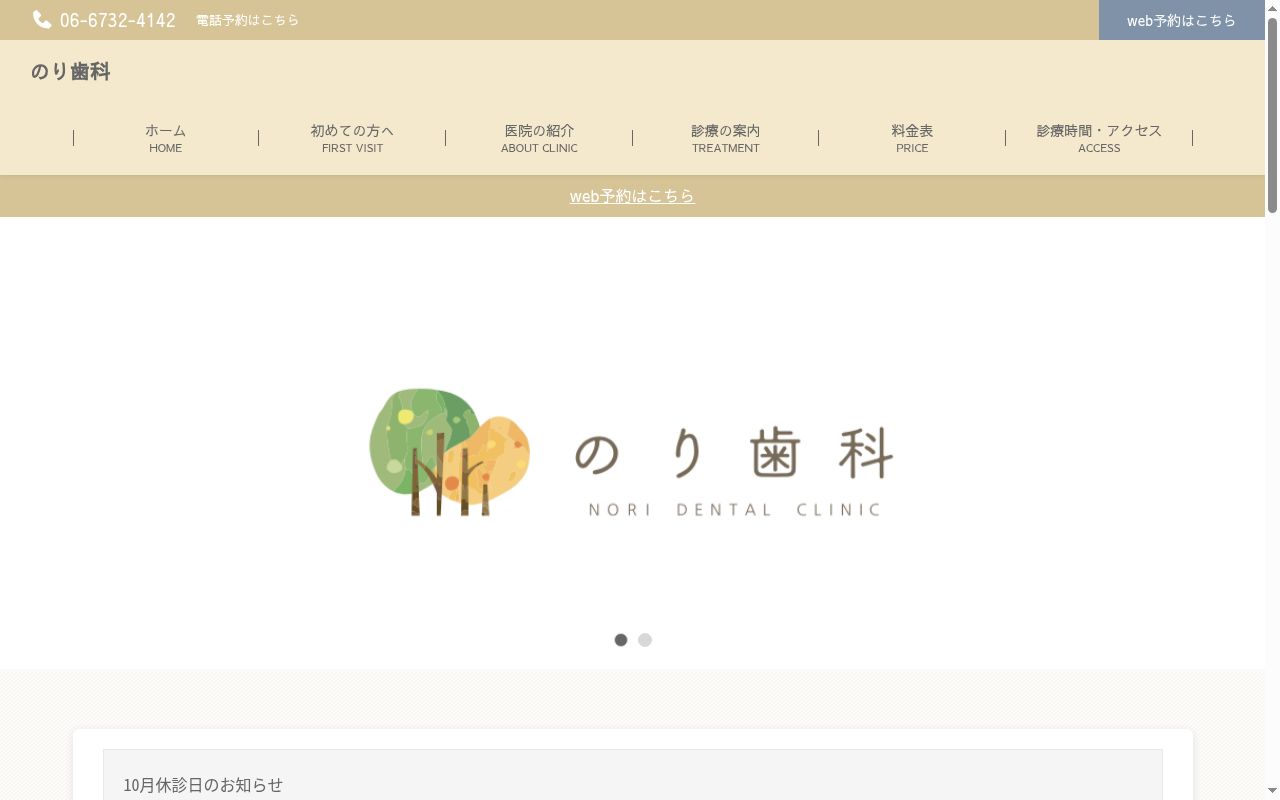This screenshot has width=1280, height=800.
Task: Open 診療時間・アクセス ACCESS page
Action: 1099,138
